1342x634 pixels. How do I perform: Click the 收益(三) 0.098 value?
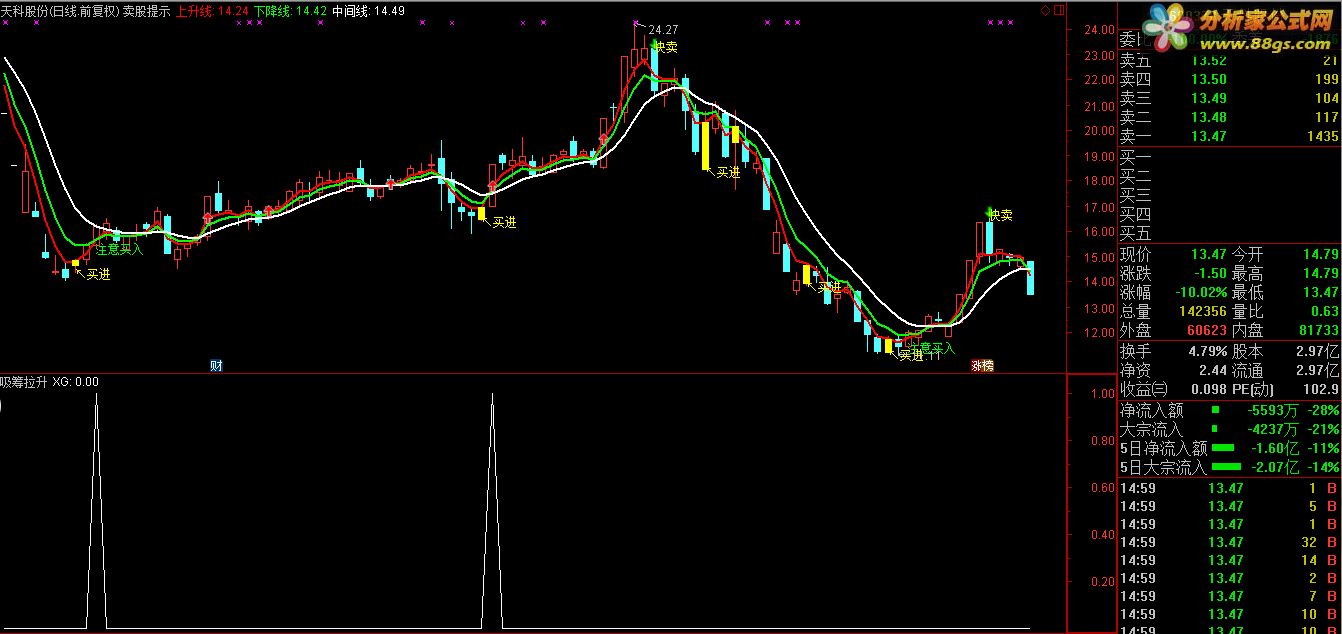tap(1209, 389)
